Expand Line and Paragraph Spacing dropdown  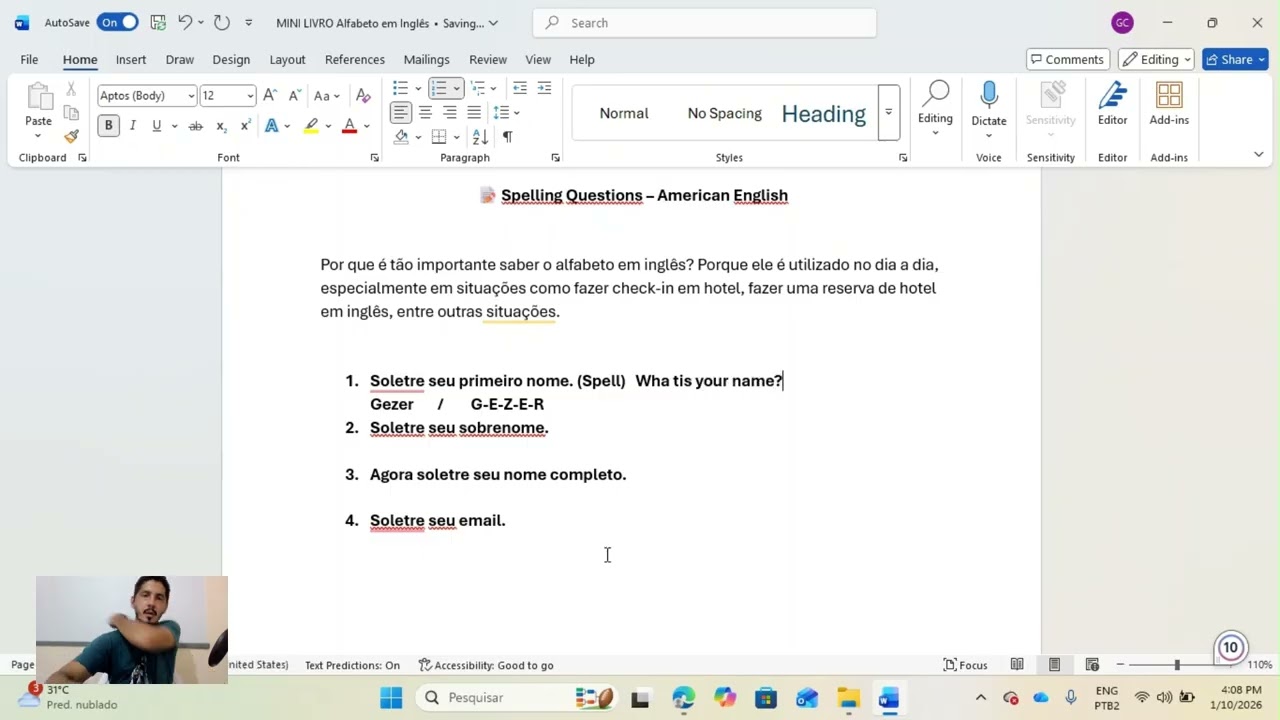(x=516, y=112)
